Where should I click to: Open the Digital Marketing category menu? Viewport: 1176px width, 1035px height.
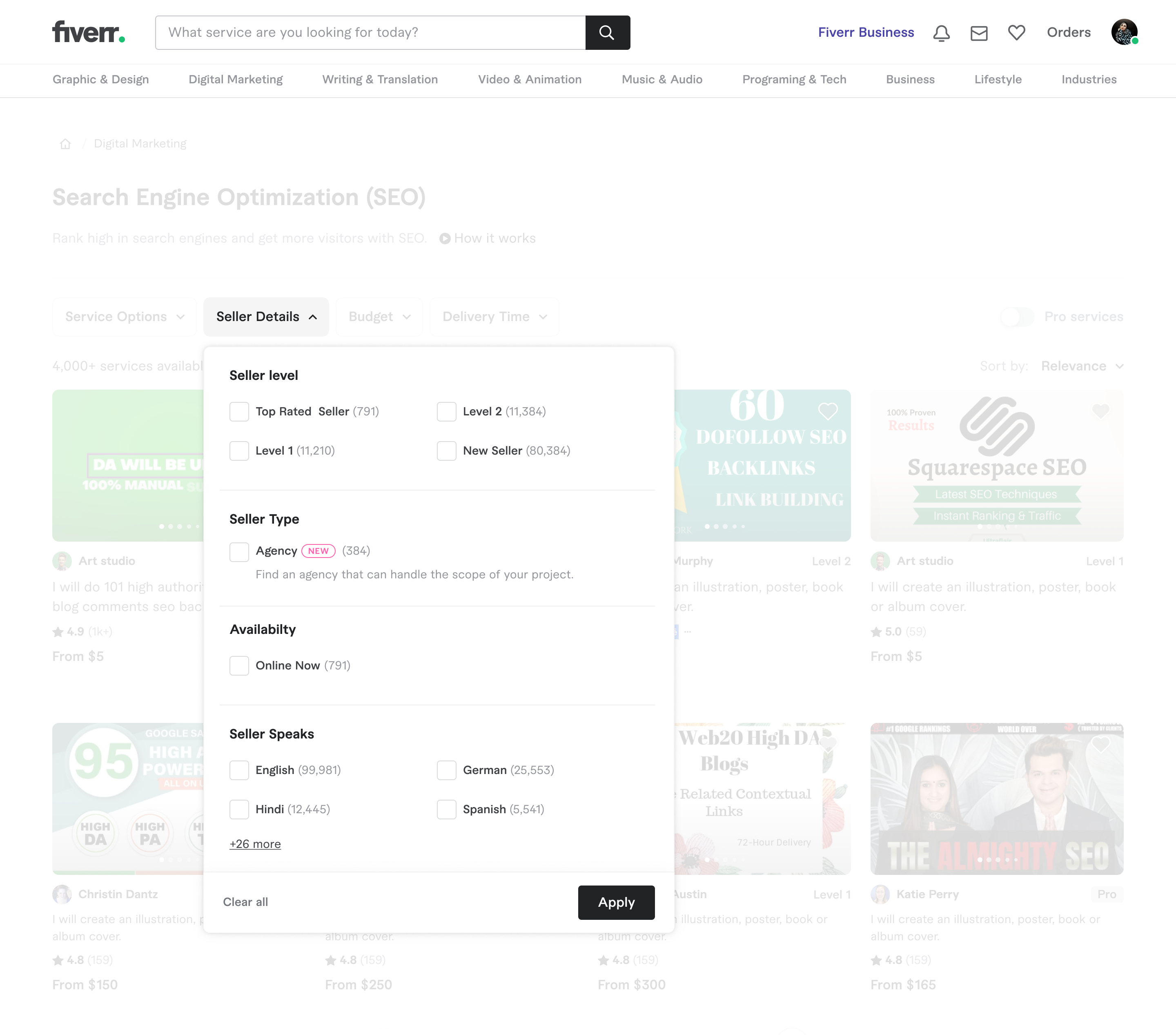(x=235, y=79)
